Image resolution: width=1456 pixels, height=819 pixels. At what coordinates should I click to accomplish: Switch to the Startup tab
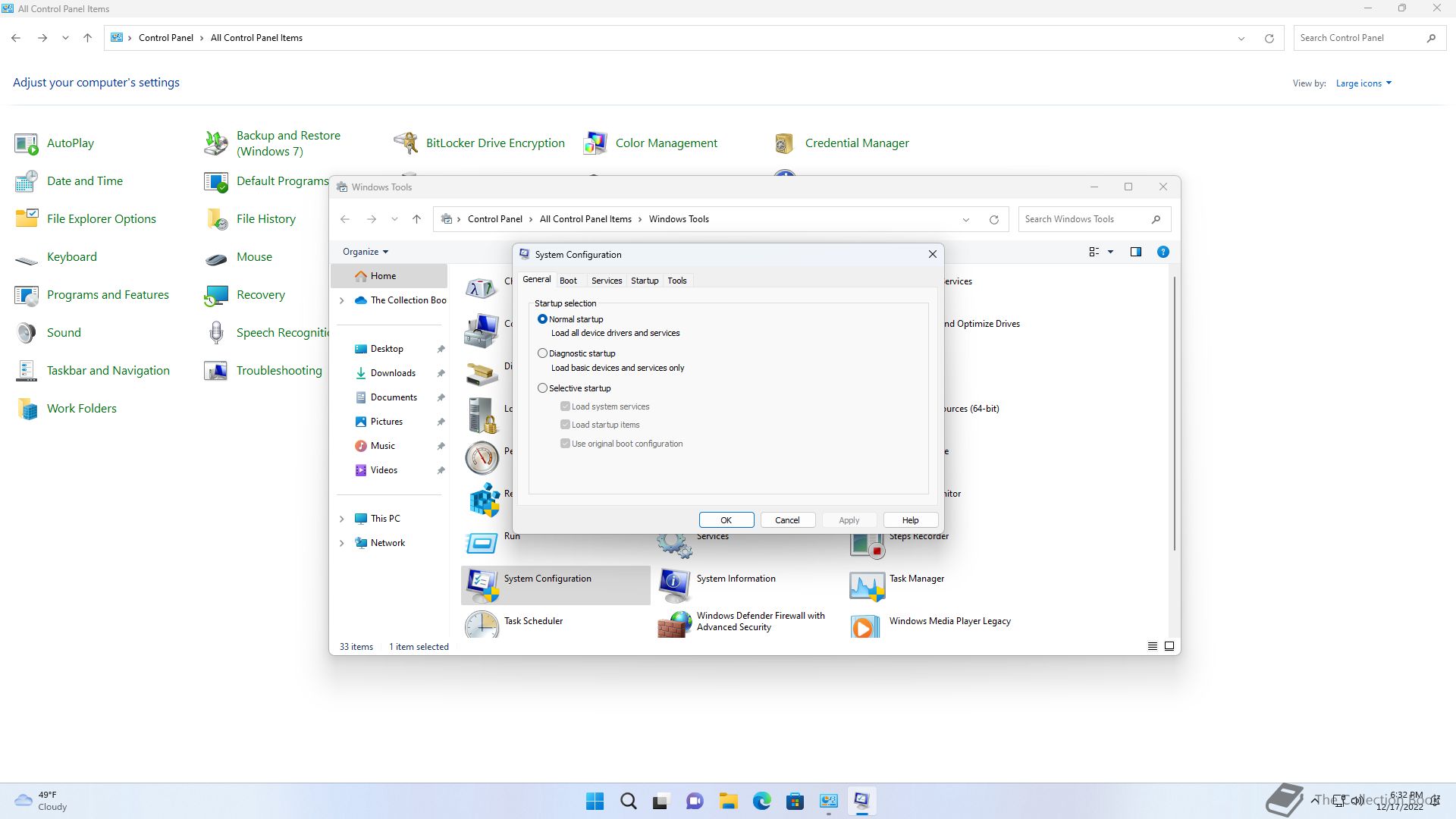[x=645, y=281]
